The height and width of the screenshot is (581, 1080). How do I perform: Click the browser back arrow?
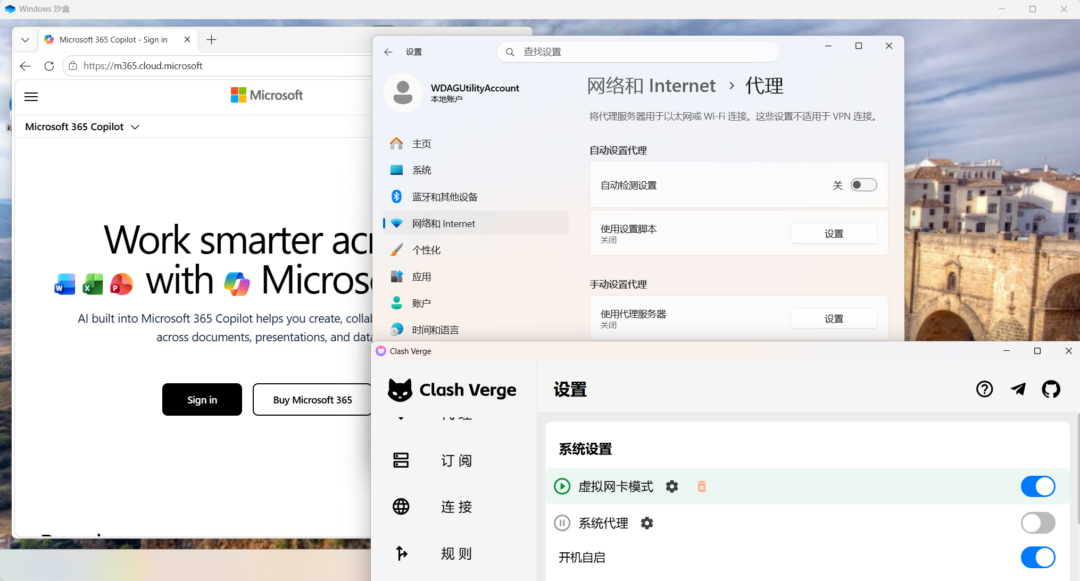tap(25, 66)
